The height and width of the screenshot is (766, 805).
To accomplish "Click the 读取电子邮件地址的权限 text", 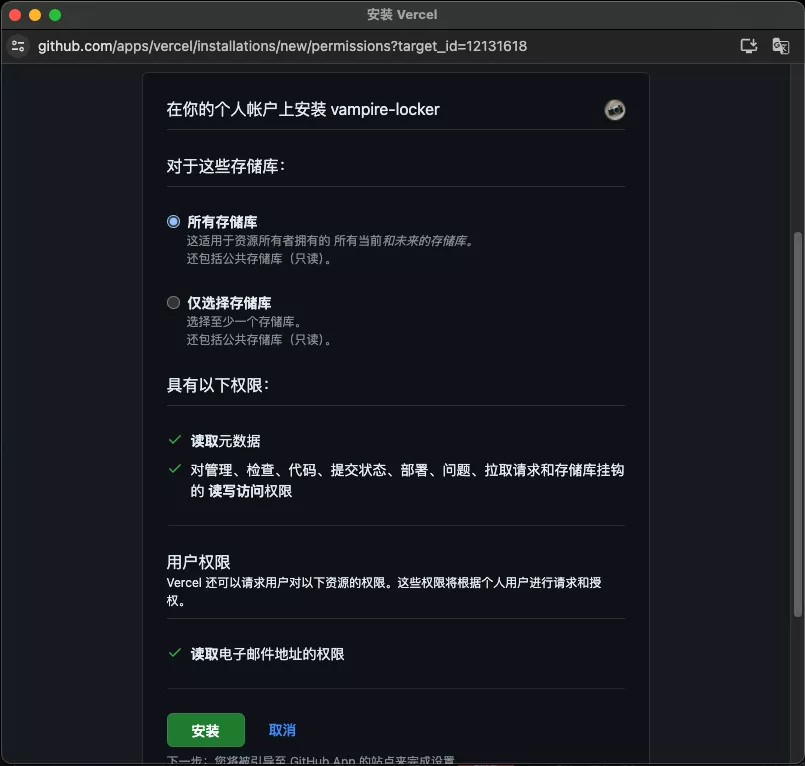I will tap(267, 654).
